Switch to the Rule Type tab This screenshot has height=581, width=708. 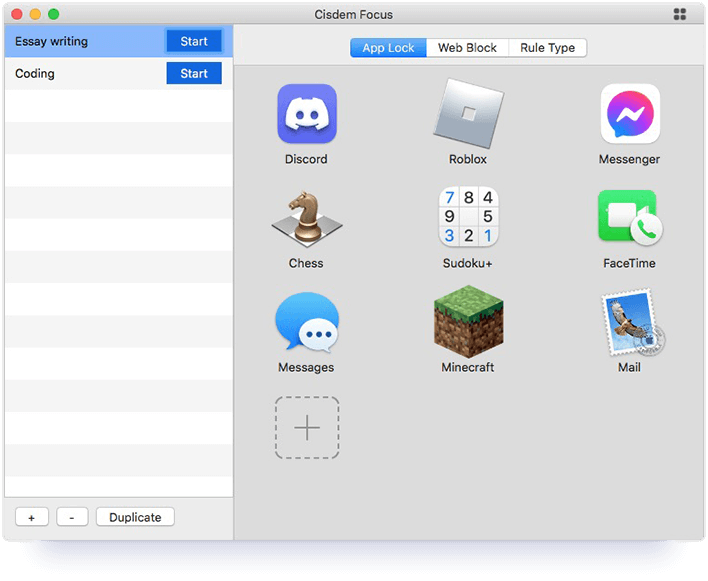point(548,48)
